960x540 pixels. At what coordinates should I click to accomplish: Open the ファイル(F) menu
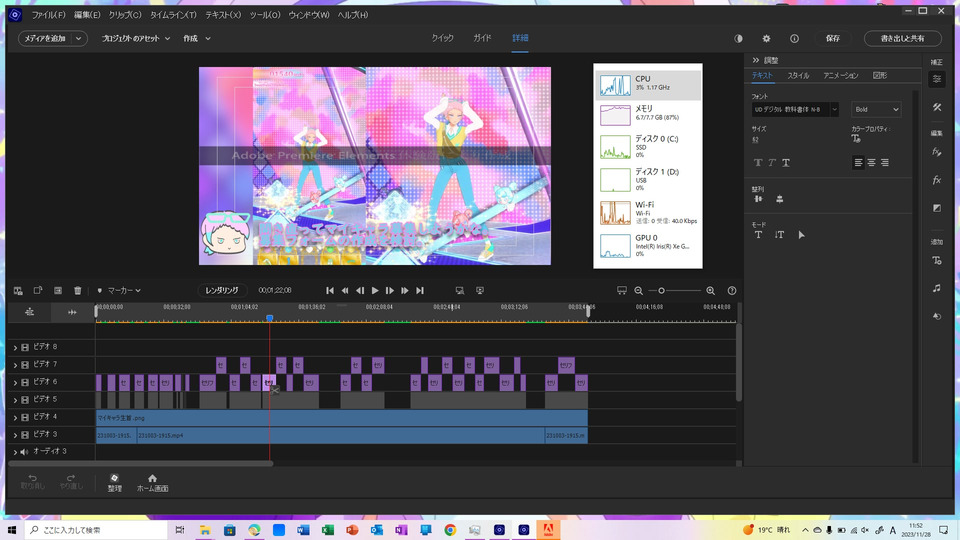48,15
